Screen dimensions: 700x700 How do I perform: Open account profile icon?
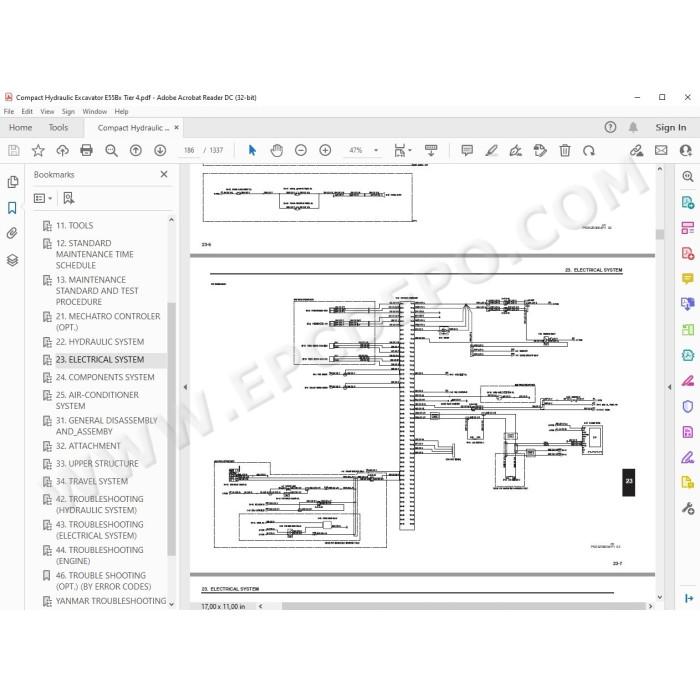[x=686, y=150]
